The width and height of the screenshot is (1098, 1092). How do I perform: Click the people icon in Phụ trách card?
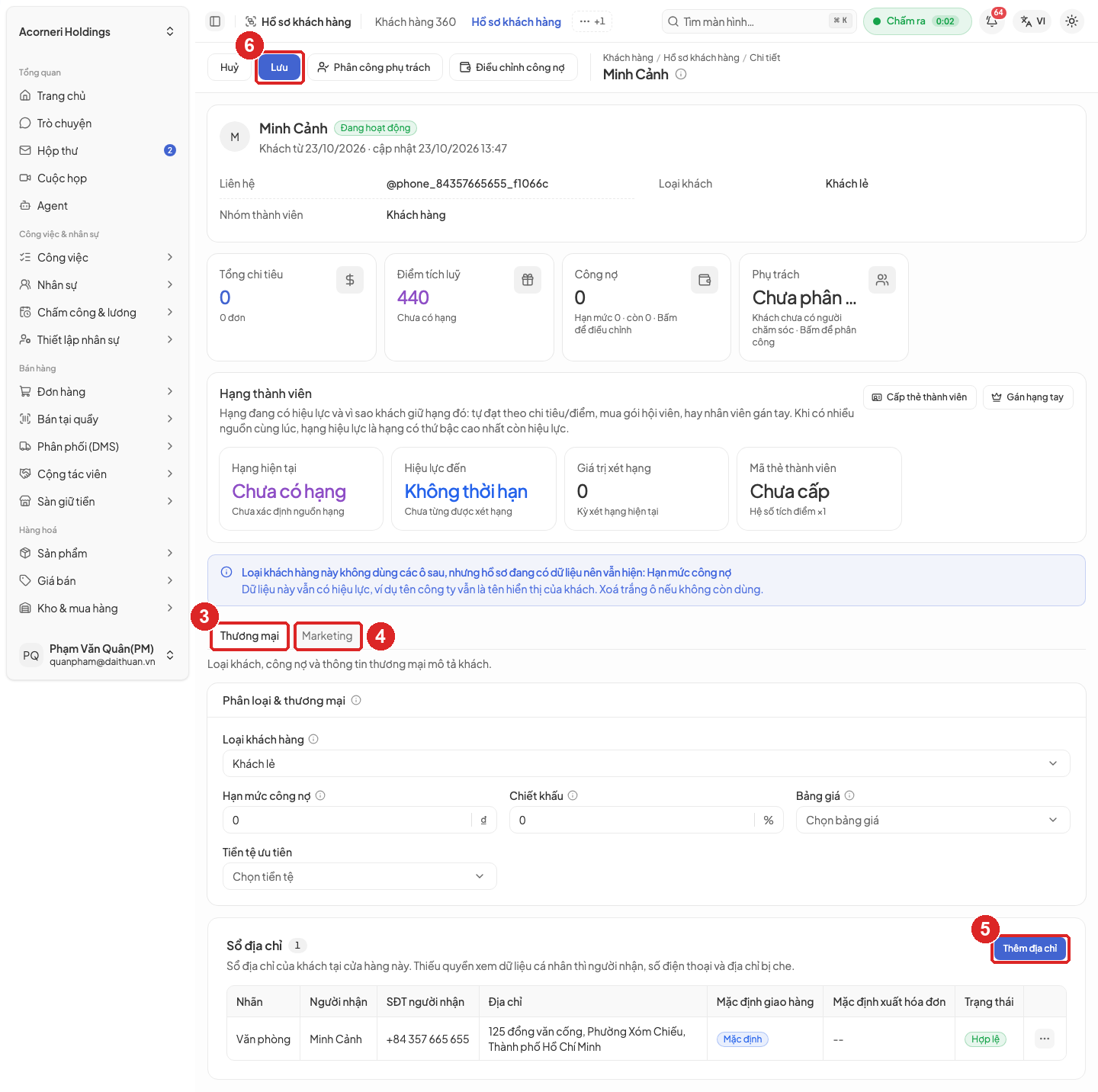click(882, 280)
